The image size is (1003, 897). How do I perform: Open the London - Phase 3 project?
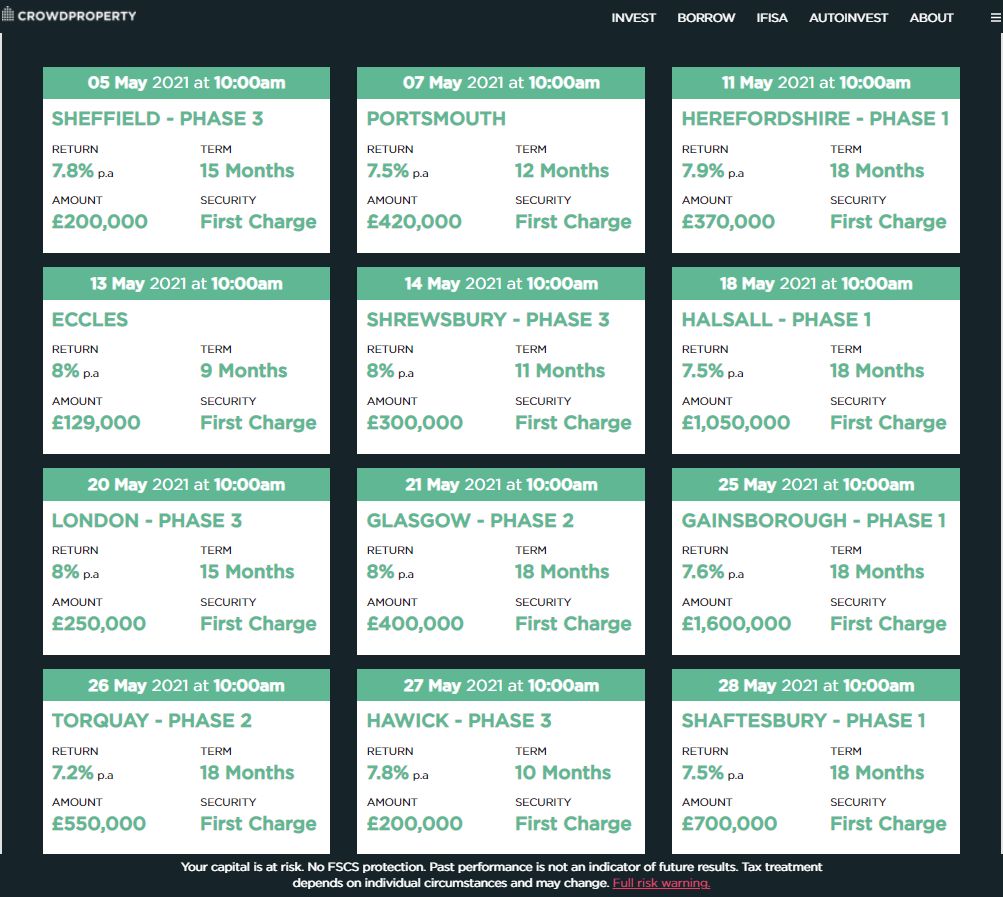[146, 520]
